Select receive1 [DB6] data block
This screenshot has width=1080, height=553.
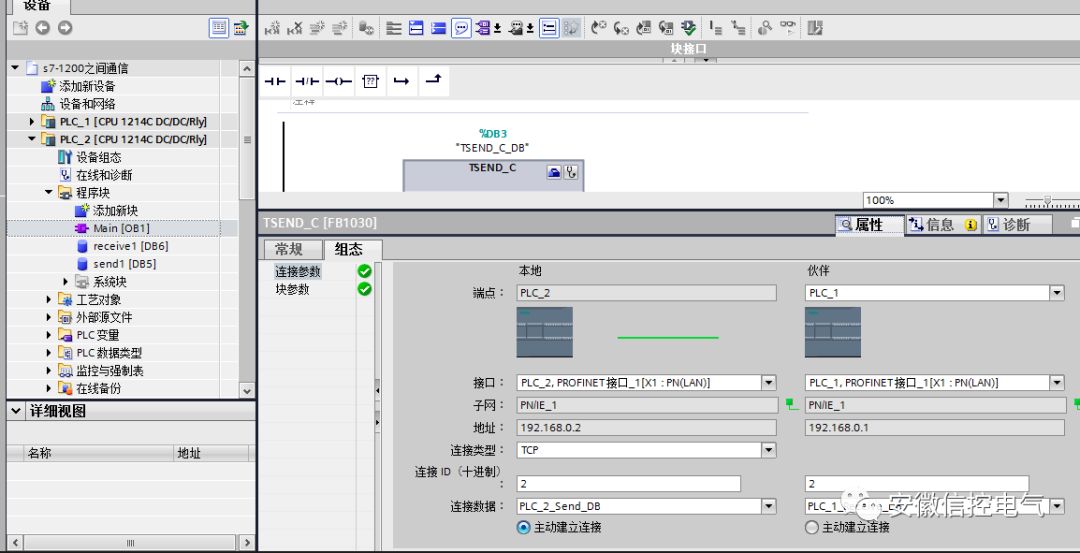pos(131,246)
